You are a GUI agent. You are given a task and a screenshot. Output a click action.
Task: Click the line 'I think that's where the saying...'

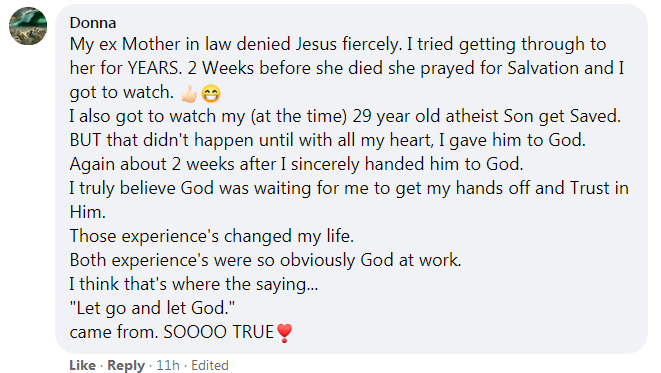pyautogui.click(x=194, y=284)
